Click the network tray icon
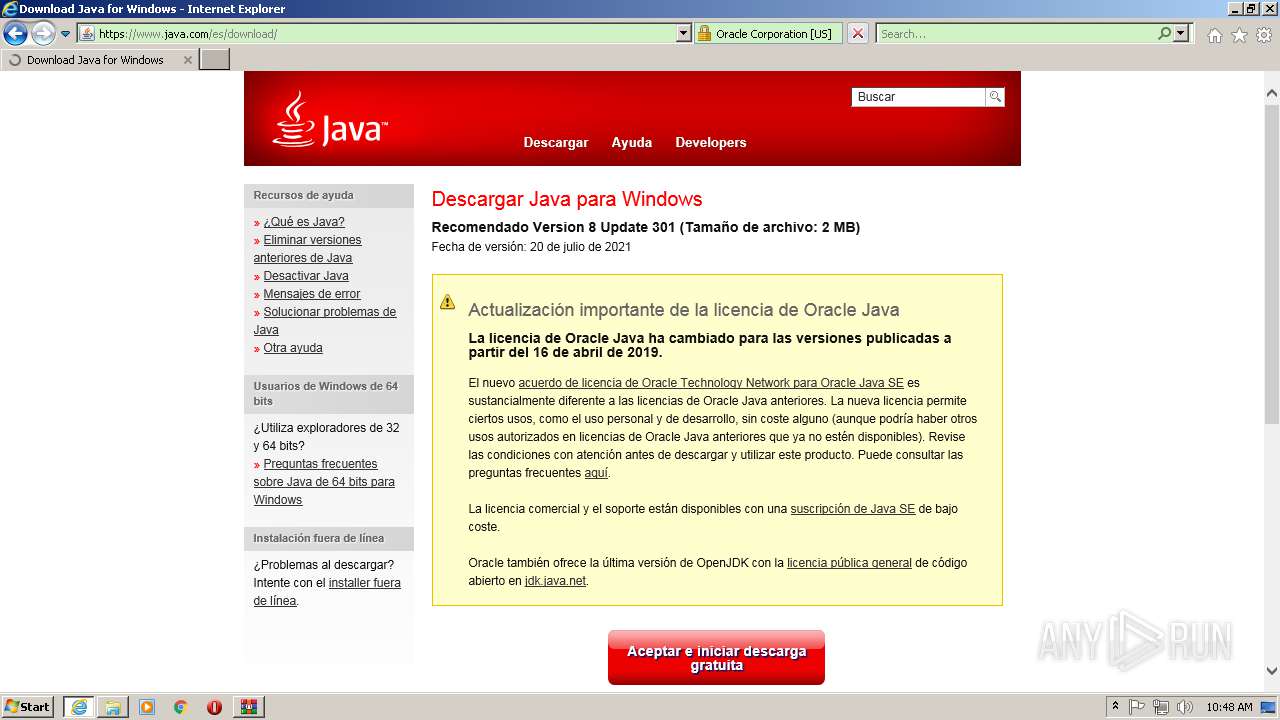 [x=1161, y=707]
